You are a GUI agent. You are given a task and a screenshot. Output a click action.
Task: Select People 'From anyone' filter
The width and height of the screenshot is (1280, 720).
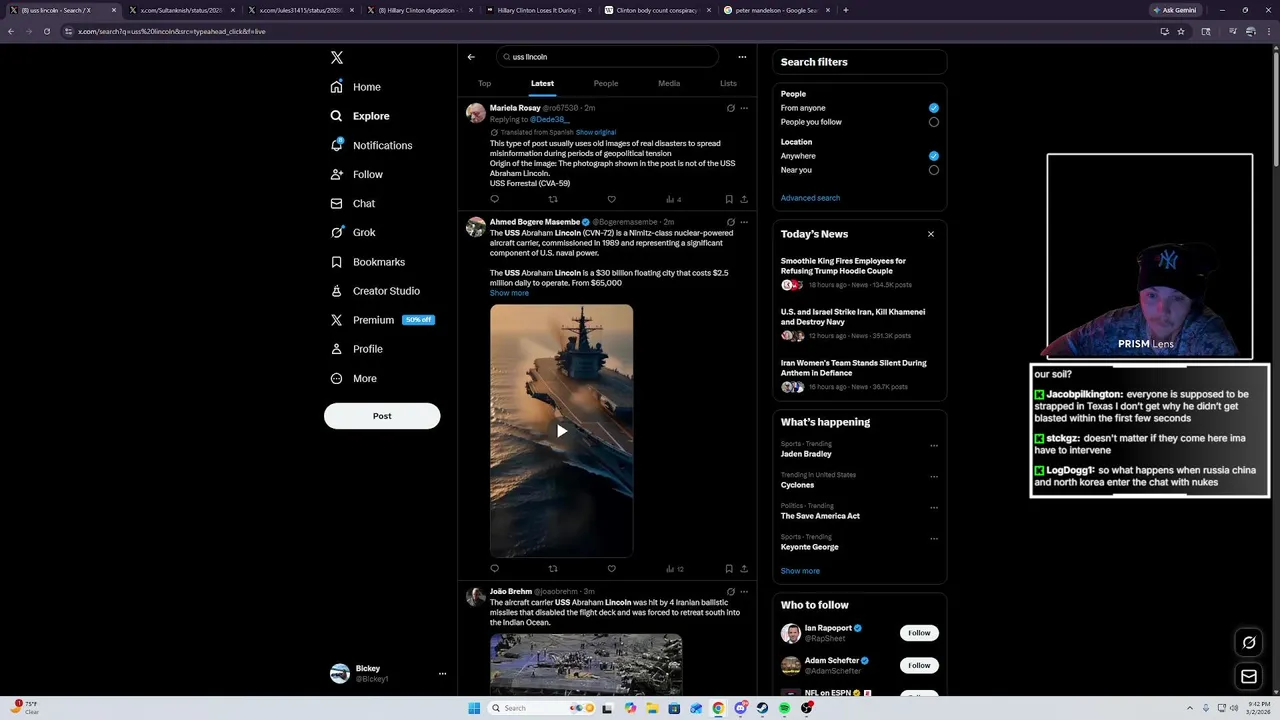click(934, 108)
